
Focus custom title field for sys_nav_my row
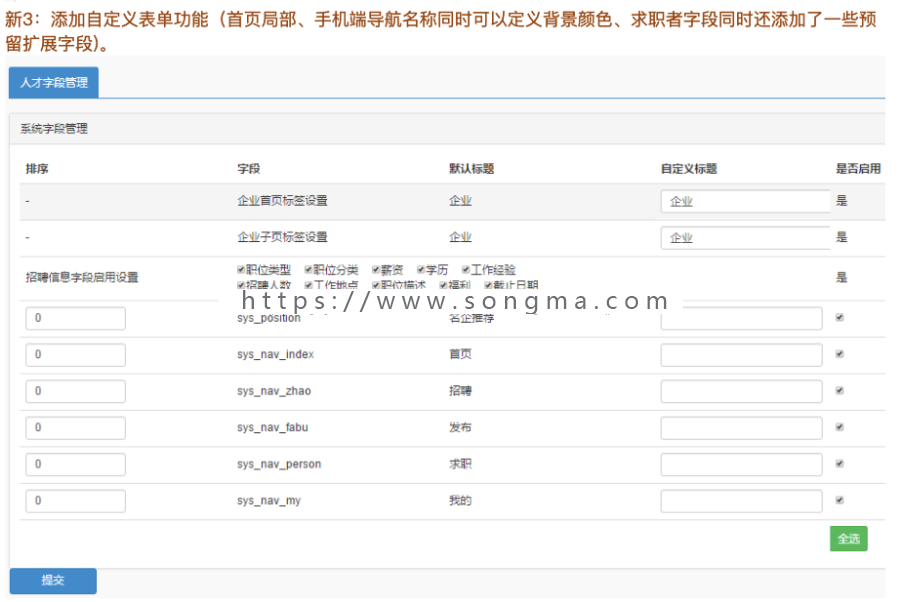(x=741, y=501)
